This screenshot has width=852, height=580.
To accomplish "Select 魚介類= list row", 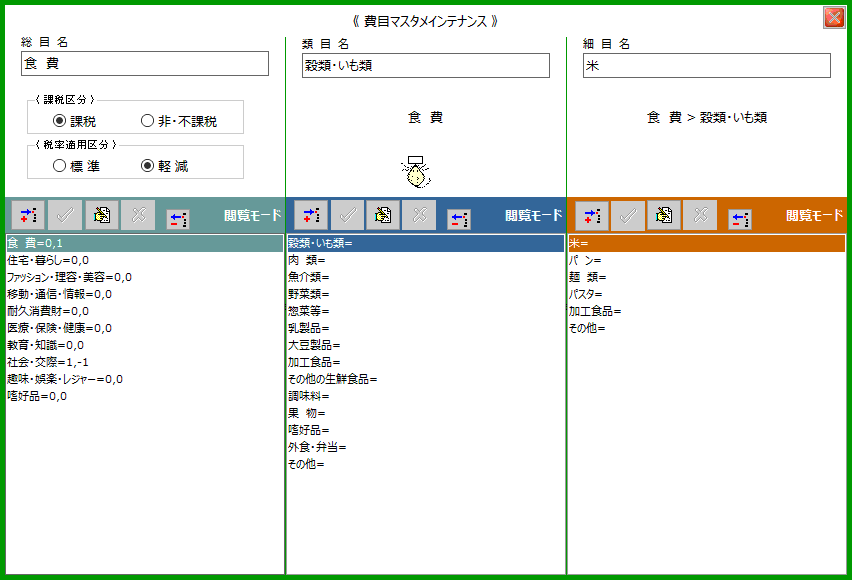I will pos(426,277).
